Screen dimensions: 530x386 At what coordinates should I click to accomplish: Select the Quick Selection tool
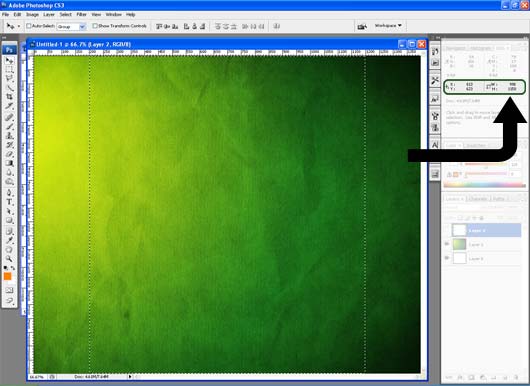(x=9, y=88)
